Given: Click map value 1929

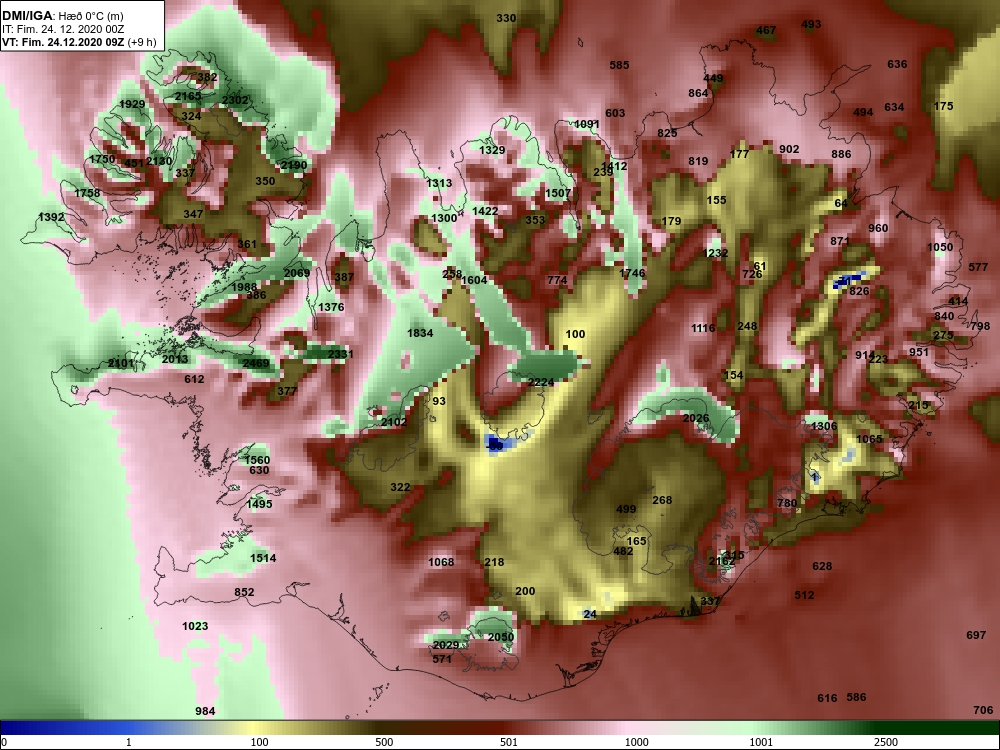Looking at the screenshot, I should click(x=132, y=104).
